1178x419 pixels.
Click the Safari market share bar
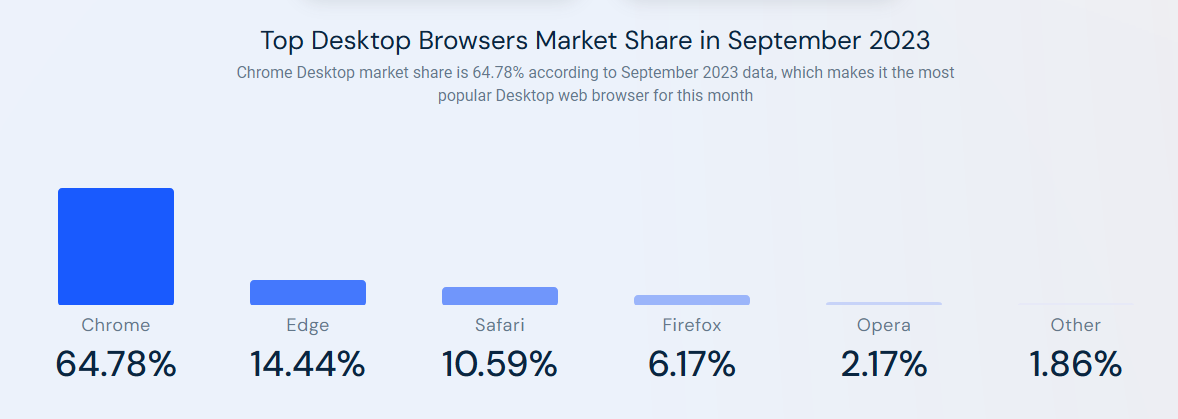(500, 296)
